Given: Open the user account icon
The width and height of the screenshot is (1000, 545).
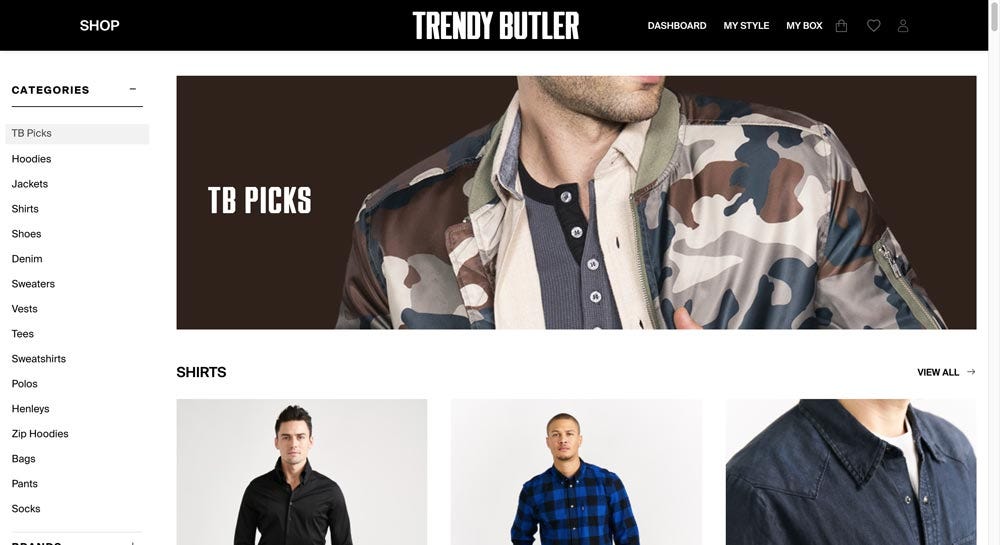Looking at the screenshot, I should coord(903,25).
